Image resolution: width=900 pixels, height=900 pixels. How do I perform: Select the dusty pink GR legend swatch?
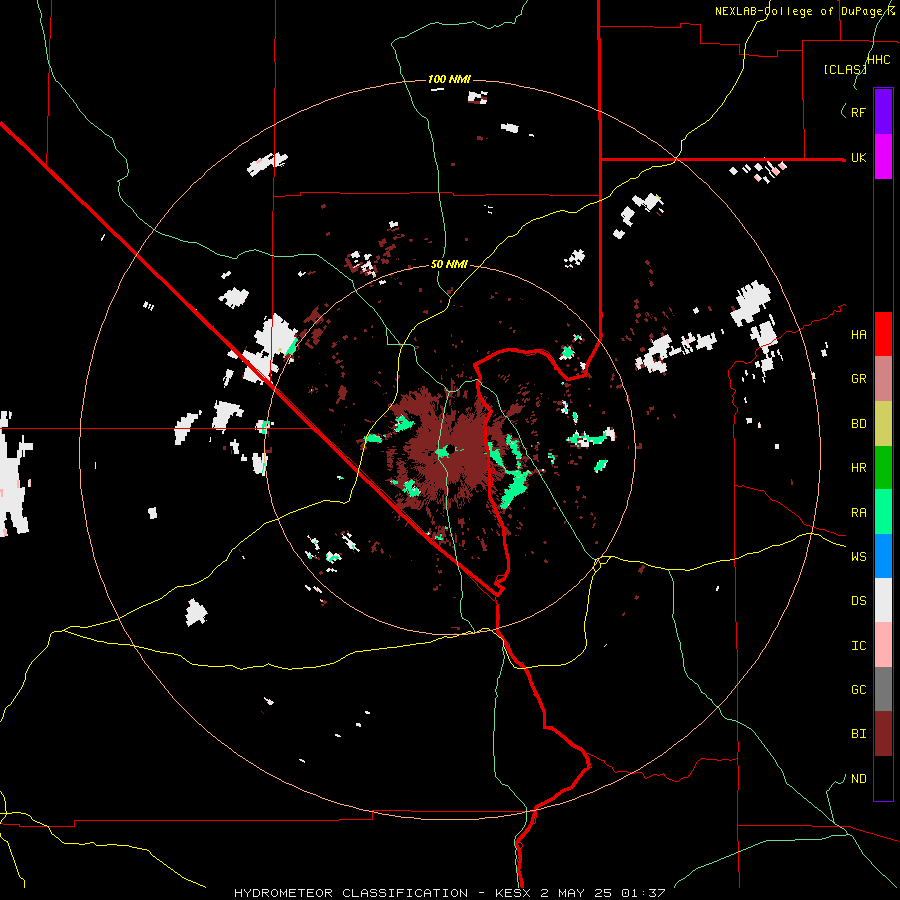883,379
